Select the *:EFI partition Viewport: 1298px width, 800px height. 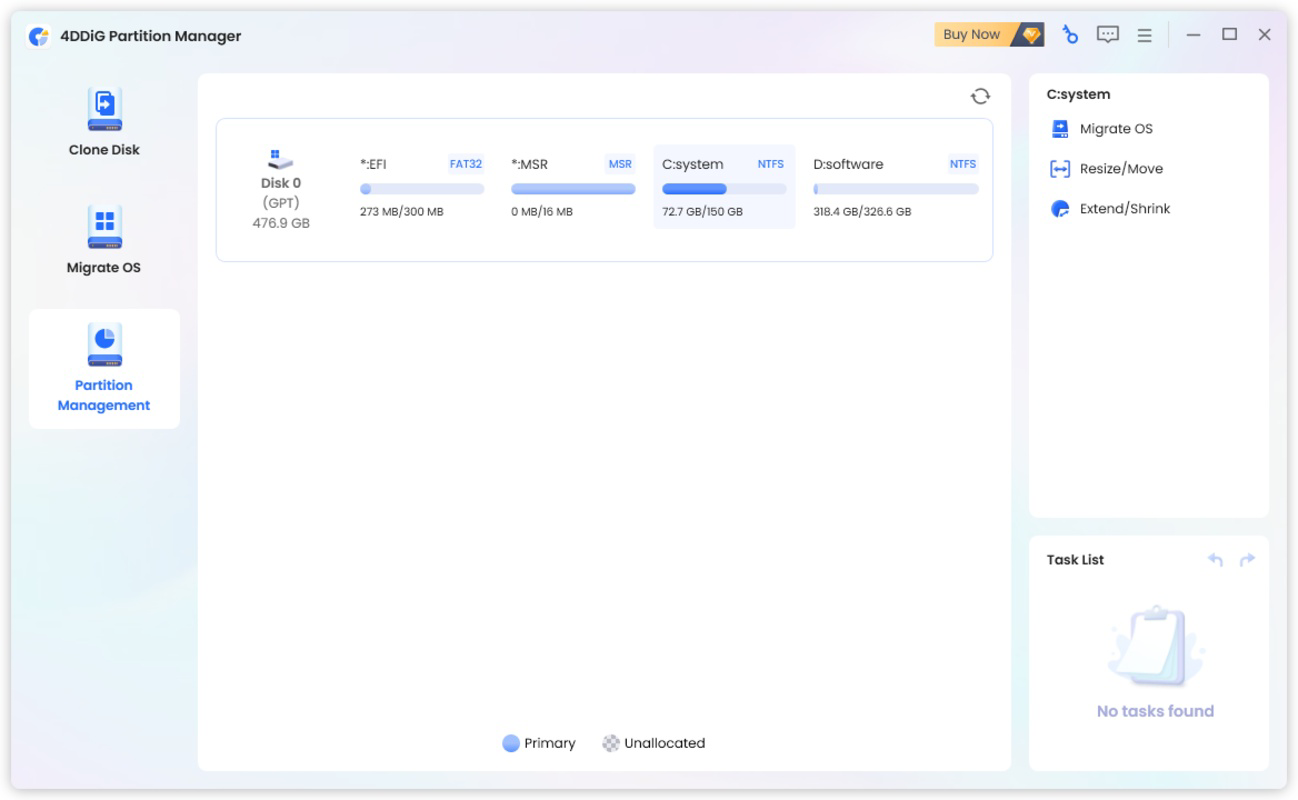422,187
